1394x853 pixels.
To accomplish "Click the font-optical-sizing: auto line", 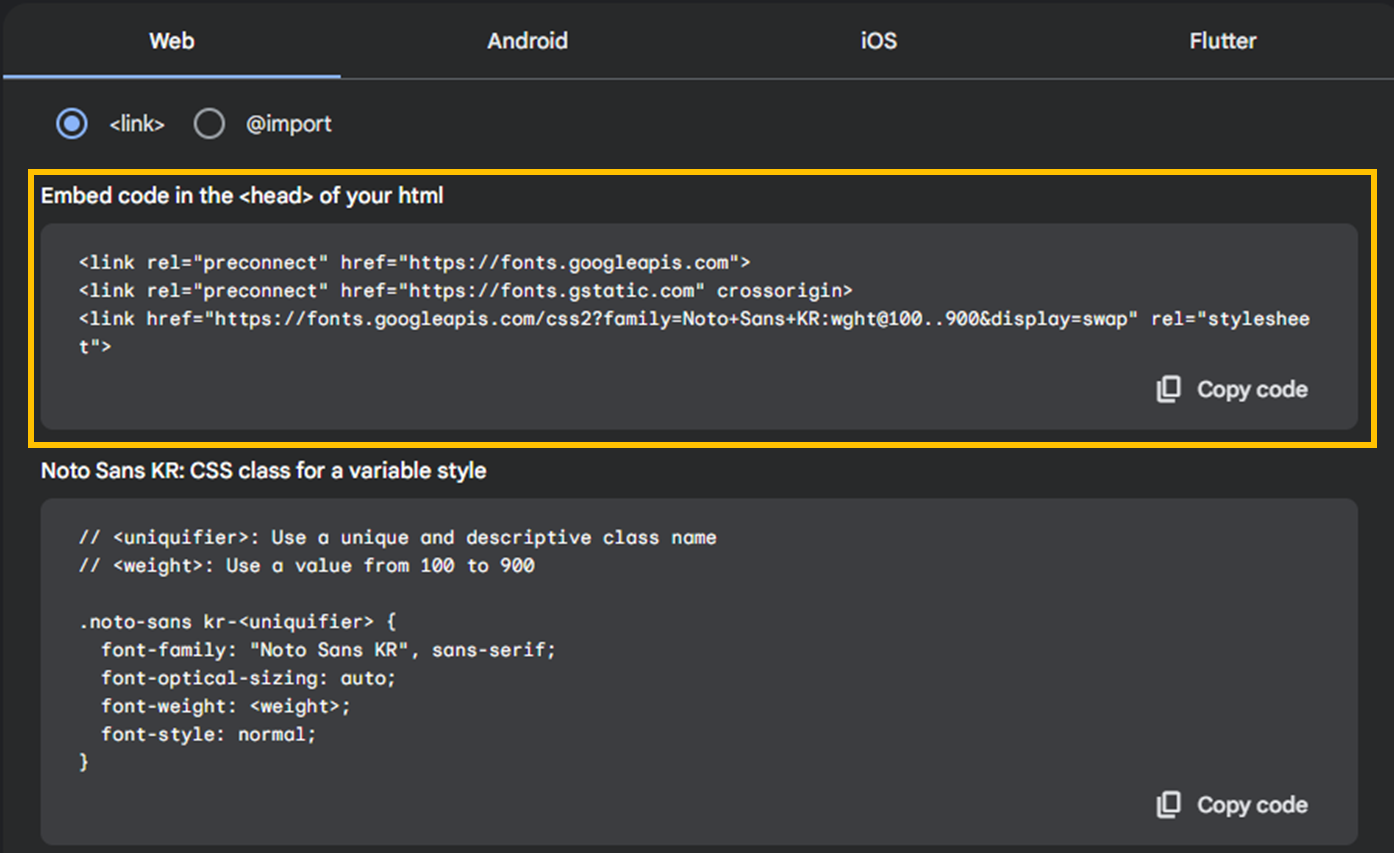I will pyautogui.click(x=248, y=678).
